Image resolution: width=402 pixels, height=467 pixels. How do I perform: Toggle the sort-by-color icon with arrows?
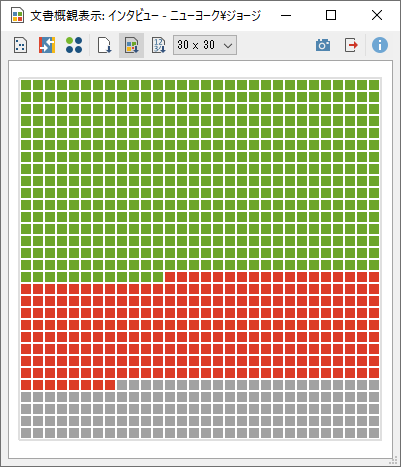(x=47, y=45)
